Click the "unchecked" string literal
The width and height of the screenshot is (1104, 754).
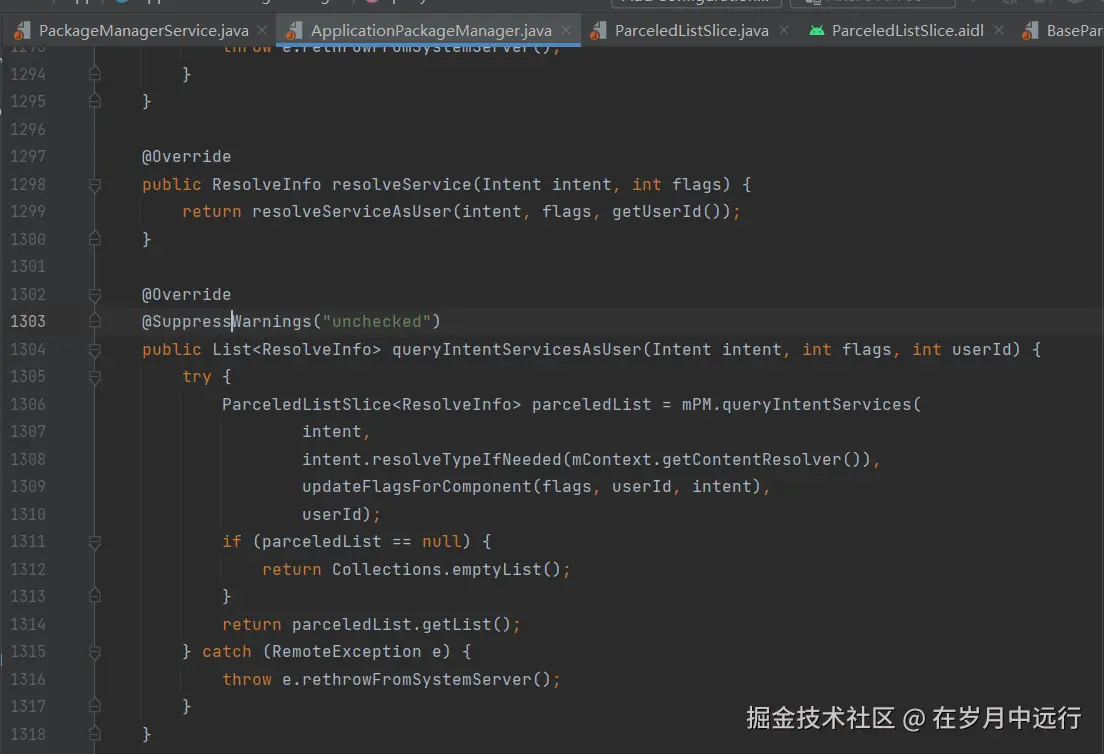pos(377,322)
